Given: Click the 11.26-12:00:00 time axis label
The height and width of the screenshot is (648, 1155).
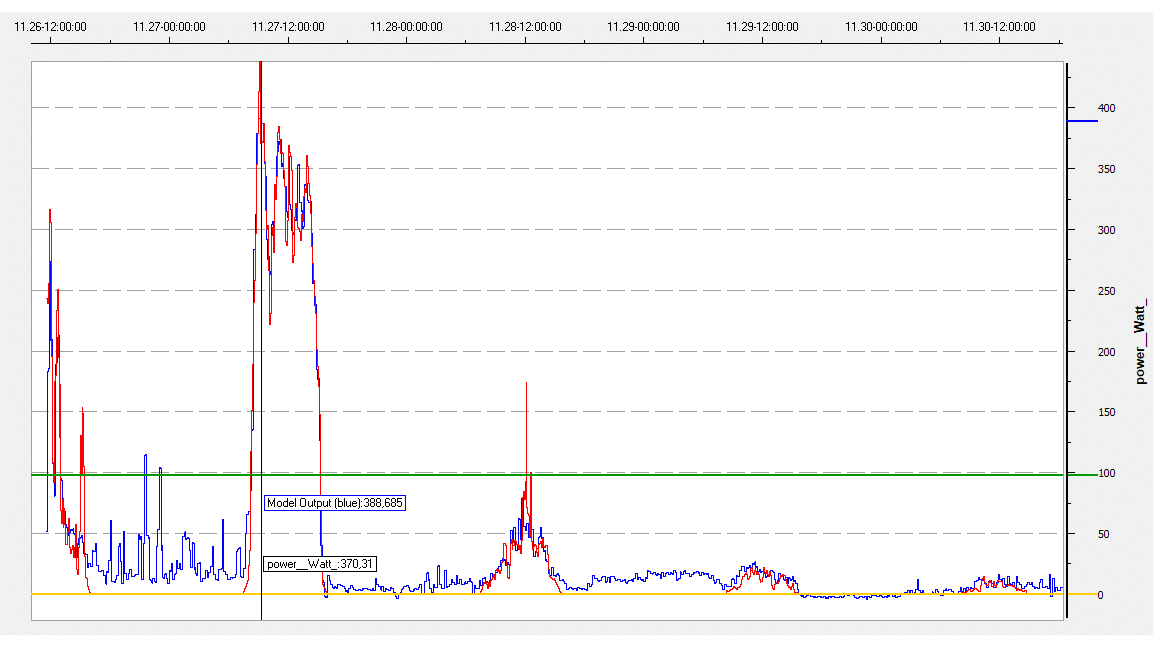Looking at the screenshot, I should point(50,27).
